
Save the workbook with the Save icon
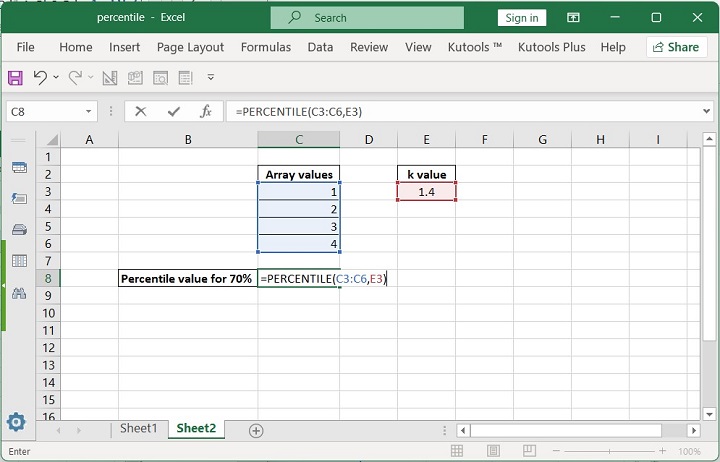pos(15,78)
